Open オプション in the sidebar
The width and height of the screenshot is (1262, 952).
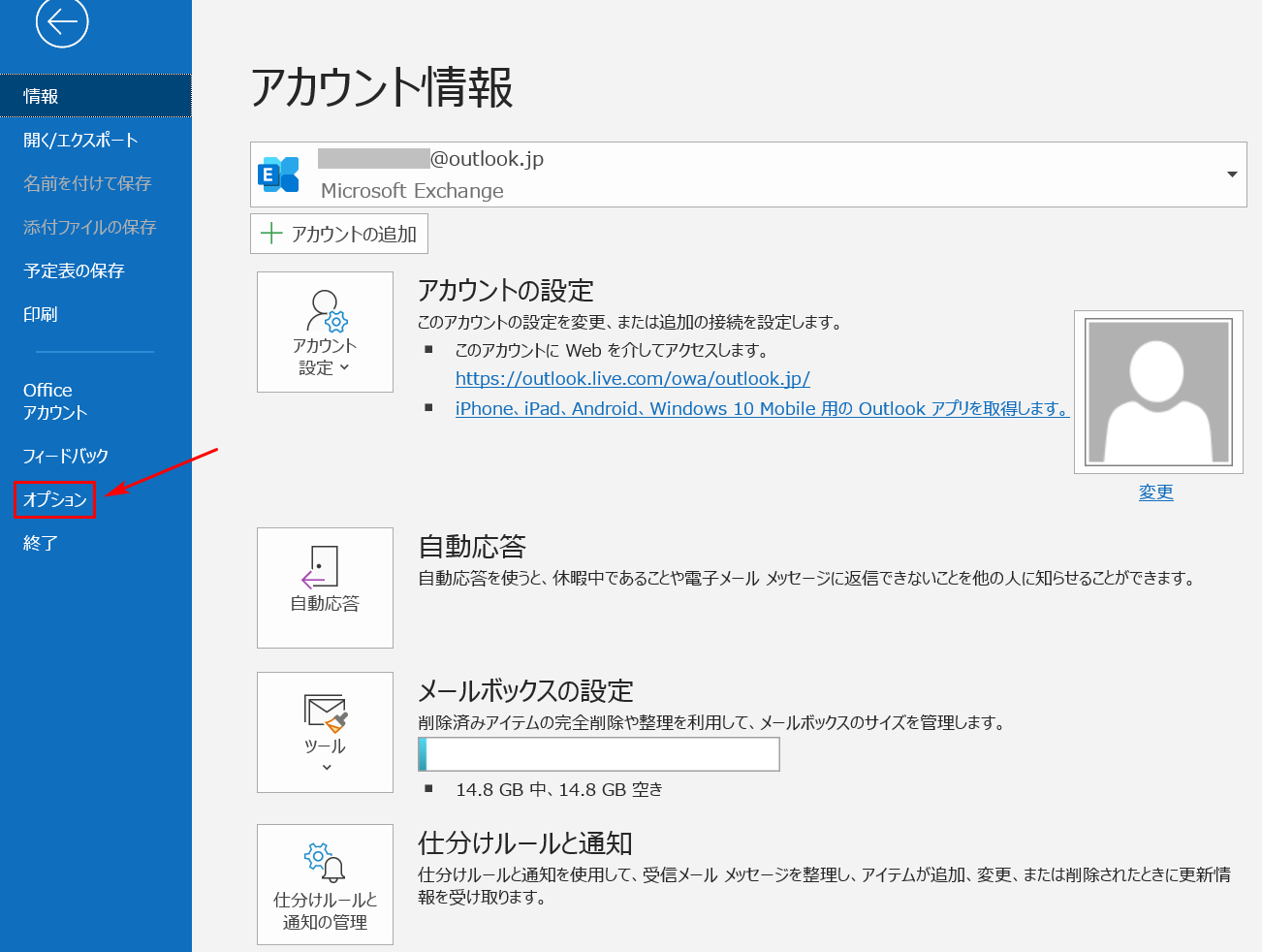point(55,499)
